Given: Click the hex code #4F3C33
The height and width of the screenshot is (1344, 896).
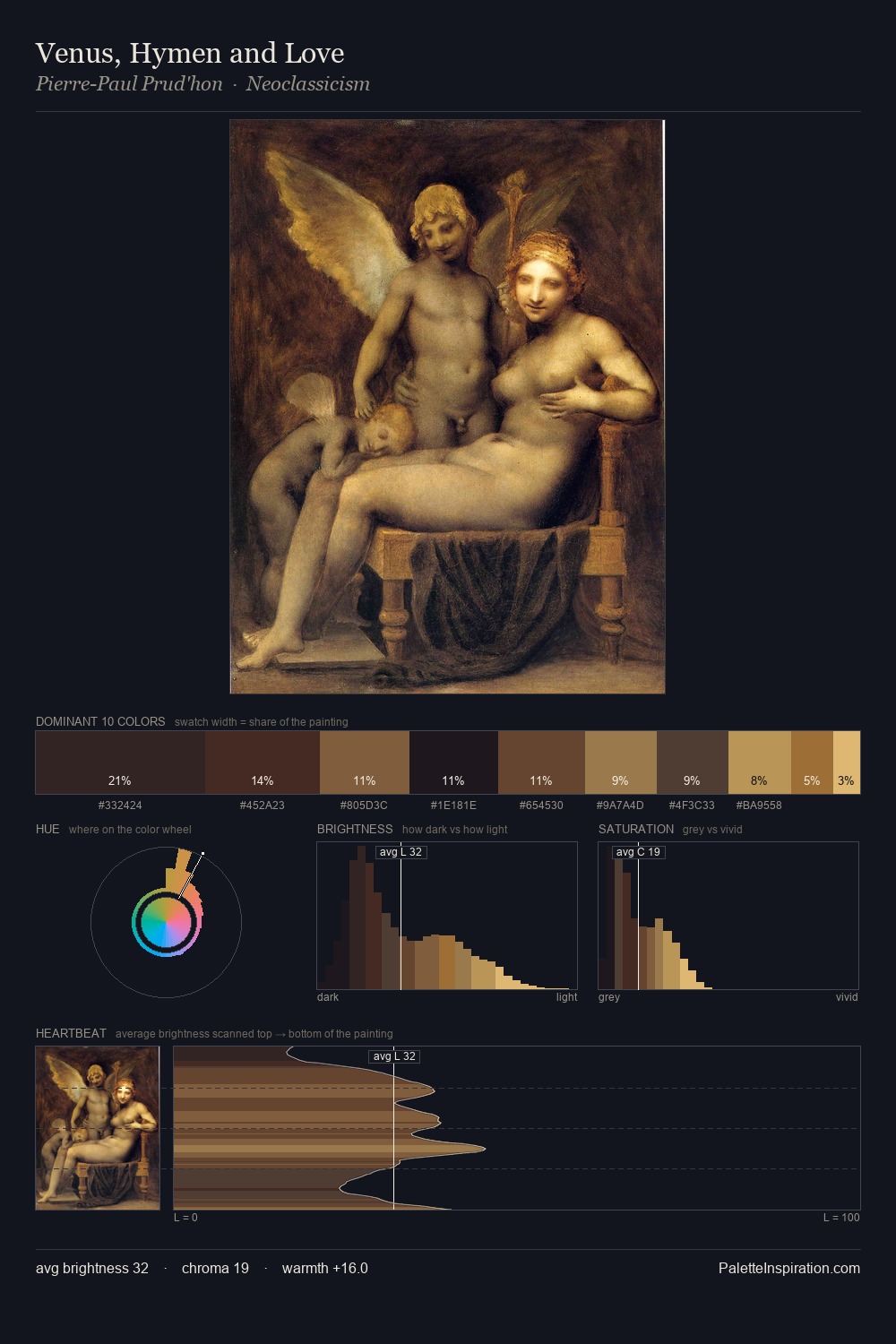Looking at the screenshot, I should (x=692, y=806).
